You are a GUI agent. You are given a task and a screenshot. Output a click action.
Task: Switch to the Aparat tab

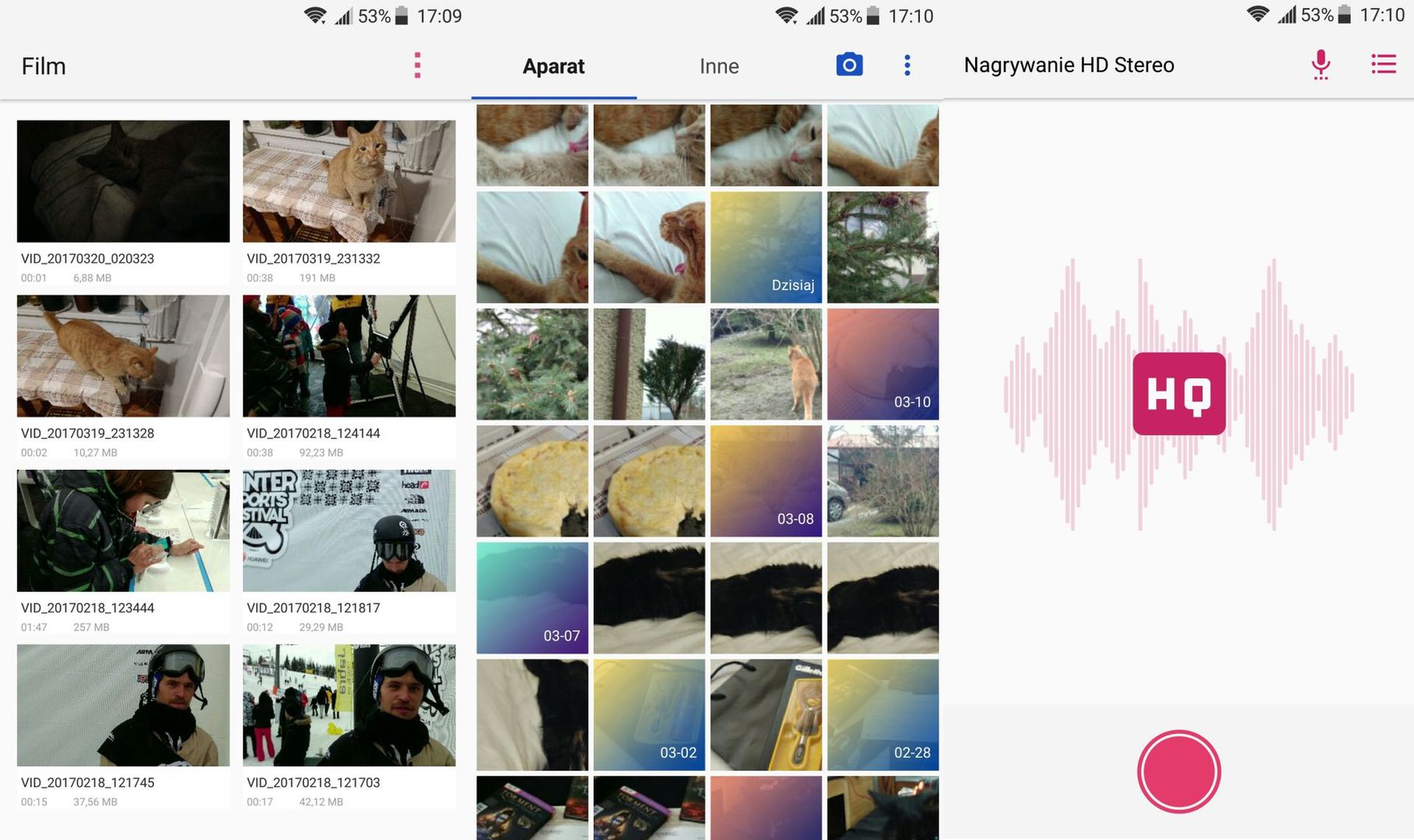pyautogui.click(x=553, y=66)
